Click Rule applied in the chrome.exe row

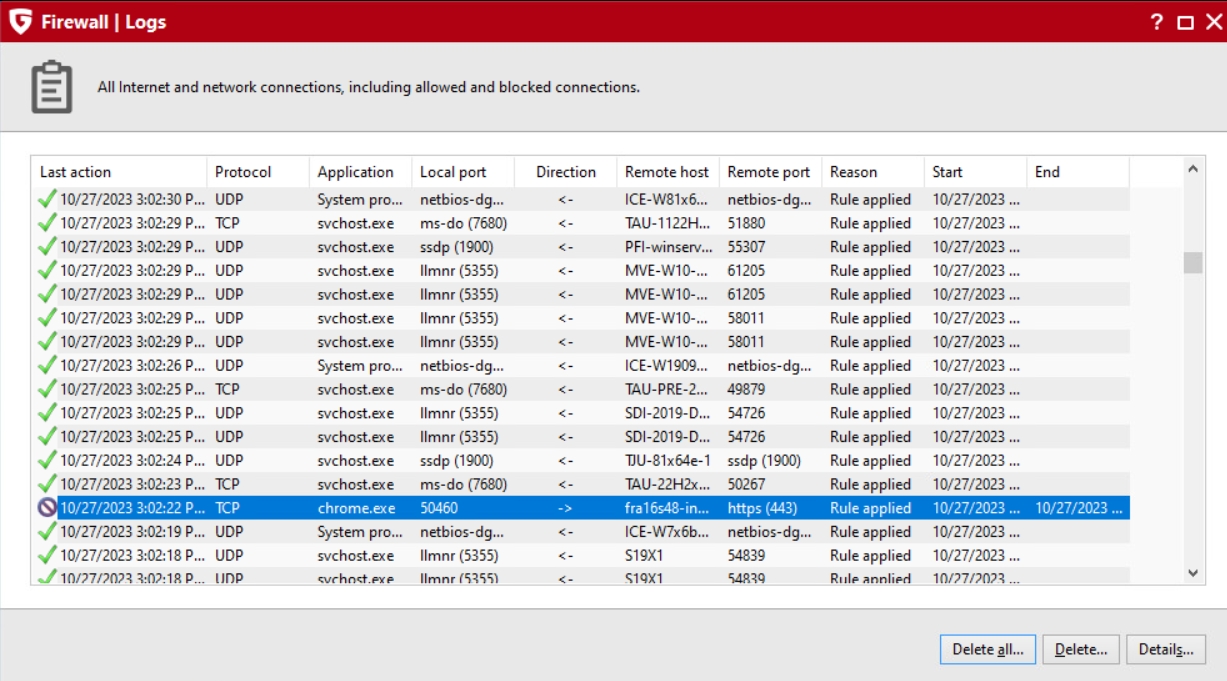click(870, 508)
